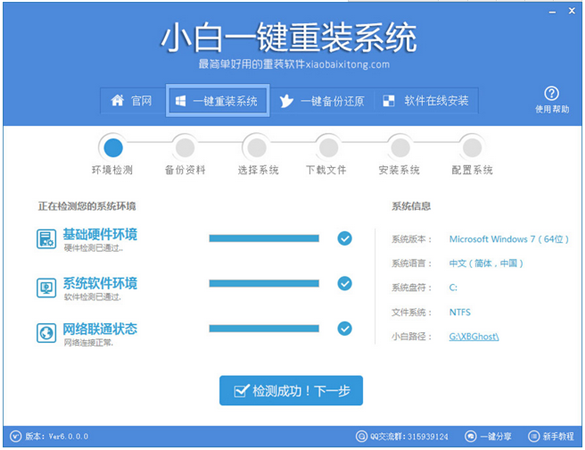The width and height of the screenshot is (585, 450).
Task: Click the 官网 home icon
Action: click(117, 100)
